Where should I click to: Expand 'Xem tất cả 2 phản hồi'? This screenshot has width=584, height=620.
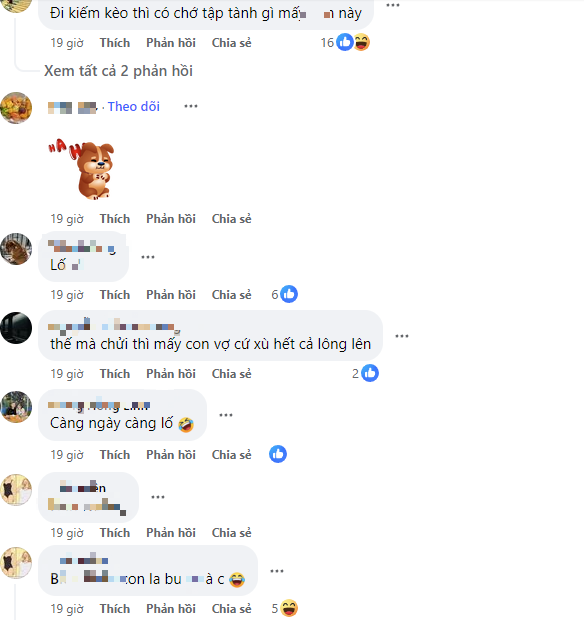(118, 71)
